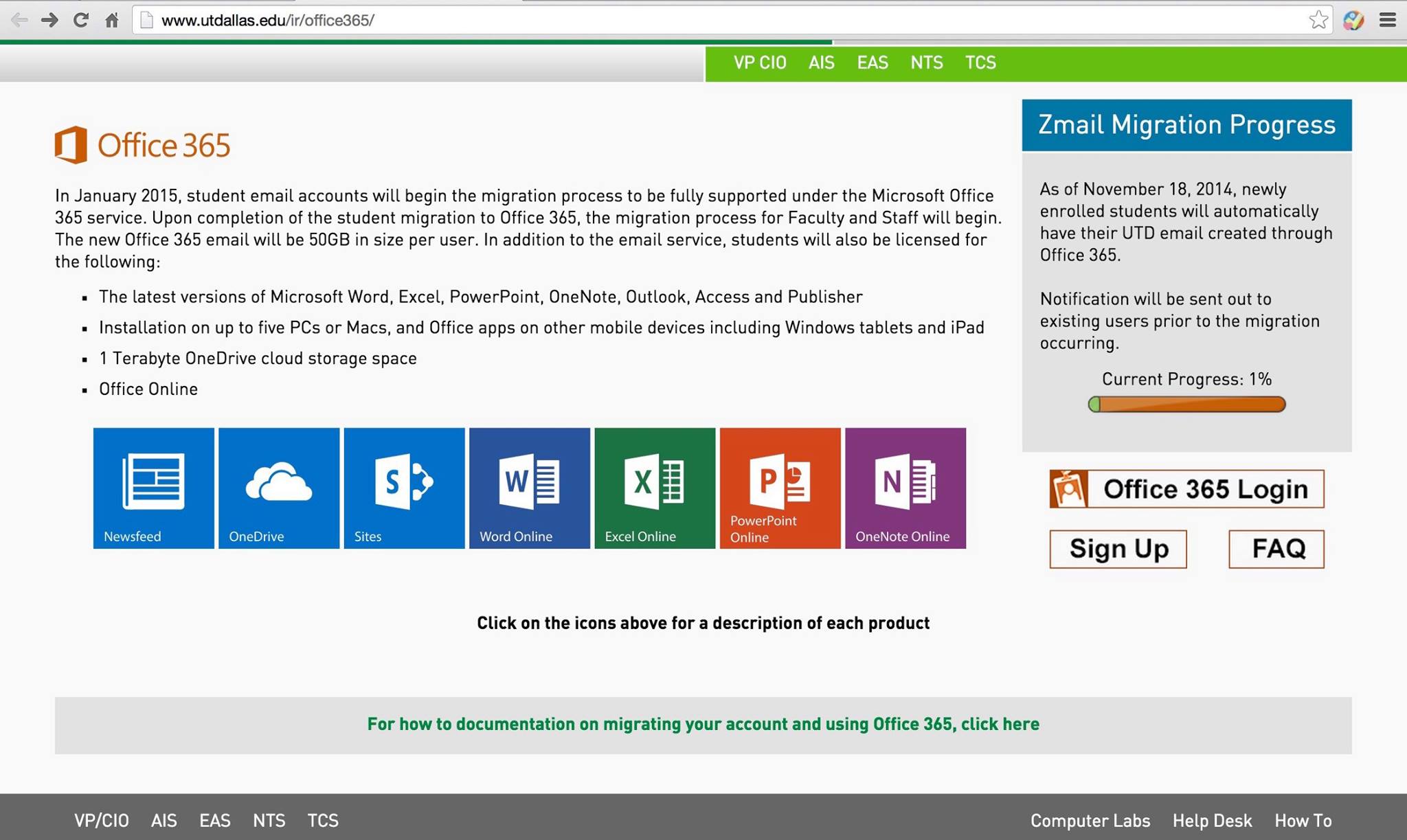Viewport: 1407px width, 840px height.
Task: Click the bullet listing latest Microsoft Word versions
Action: pyautogui.click(x=481, y=297)
